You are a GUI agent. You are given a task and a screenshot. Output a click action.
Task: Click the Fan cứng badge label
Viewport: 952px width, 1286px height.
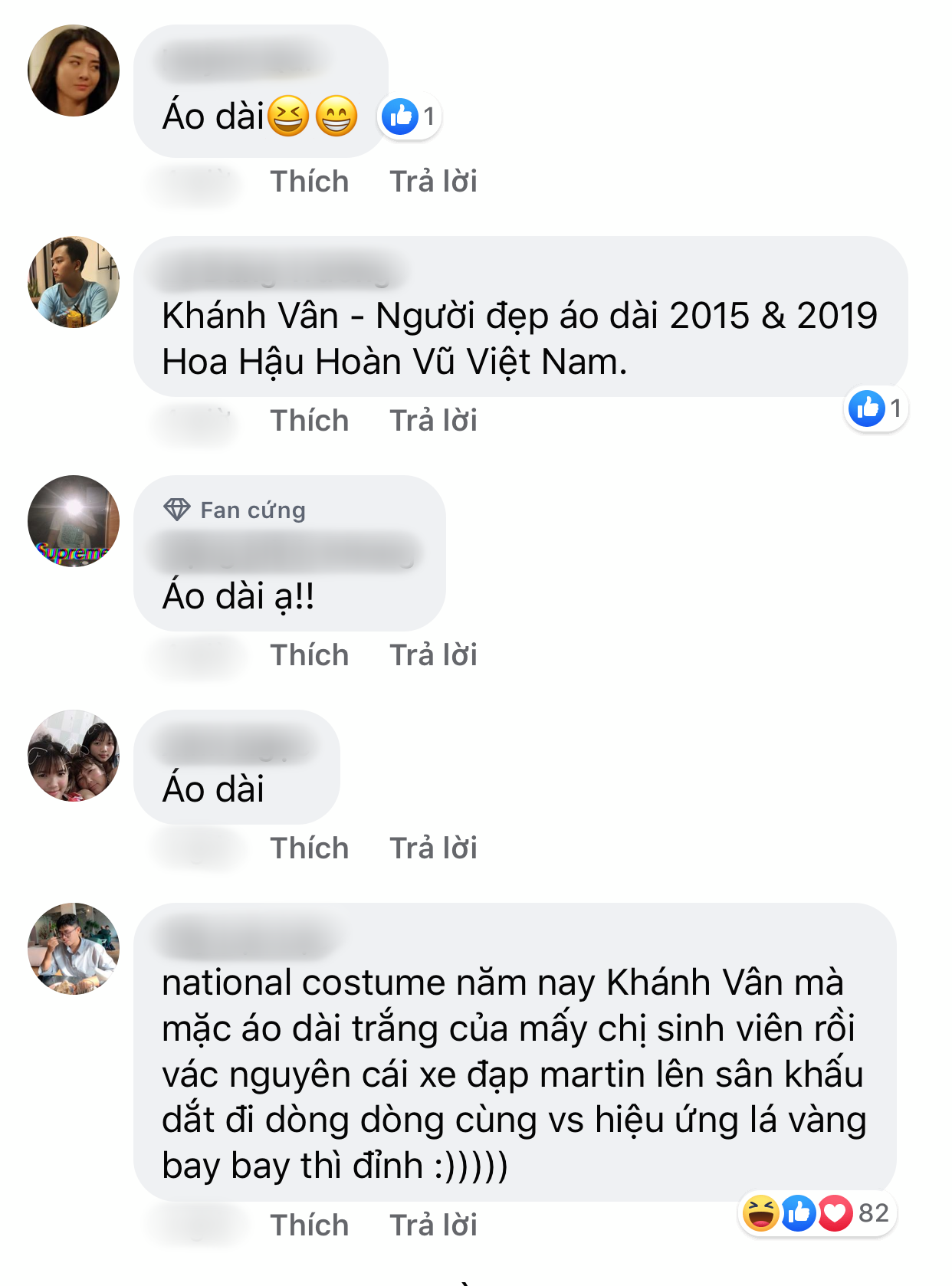tap(253, 510)
